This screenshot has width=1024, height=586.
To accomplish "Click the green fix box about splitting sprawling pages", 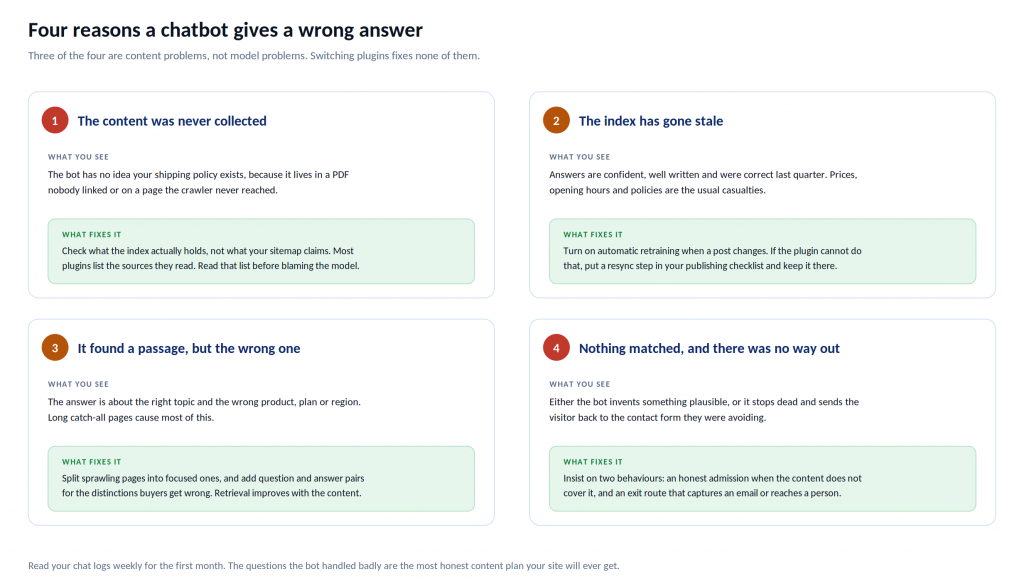I will tap(261, 478).
